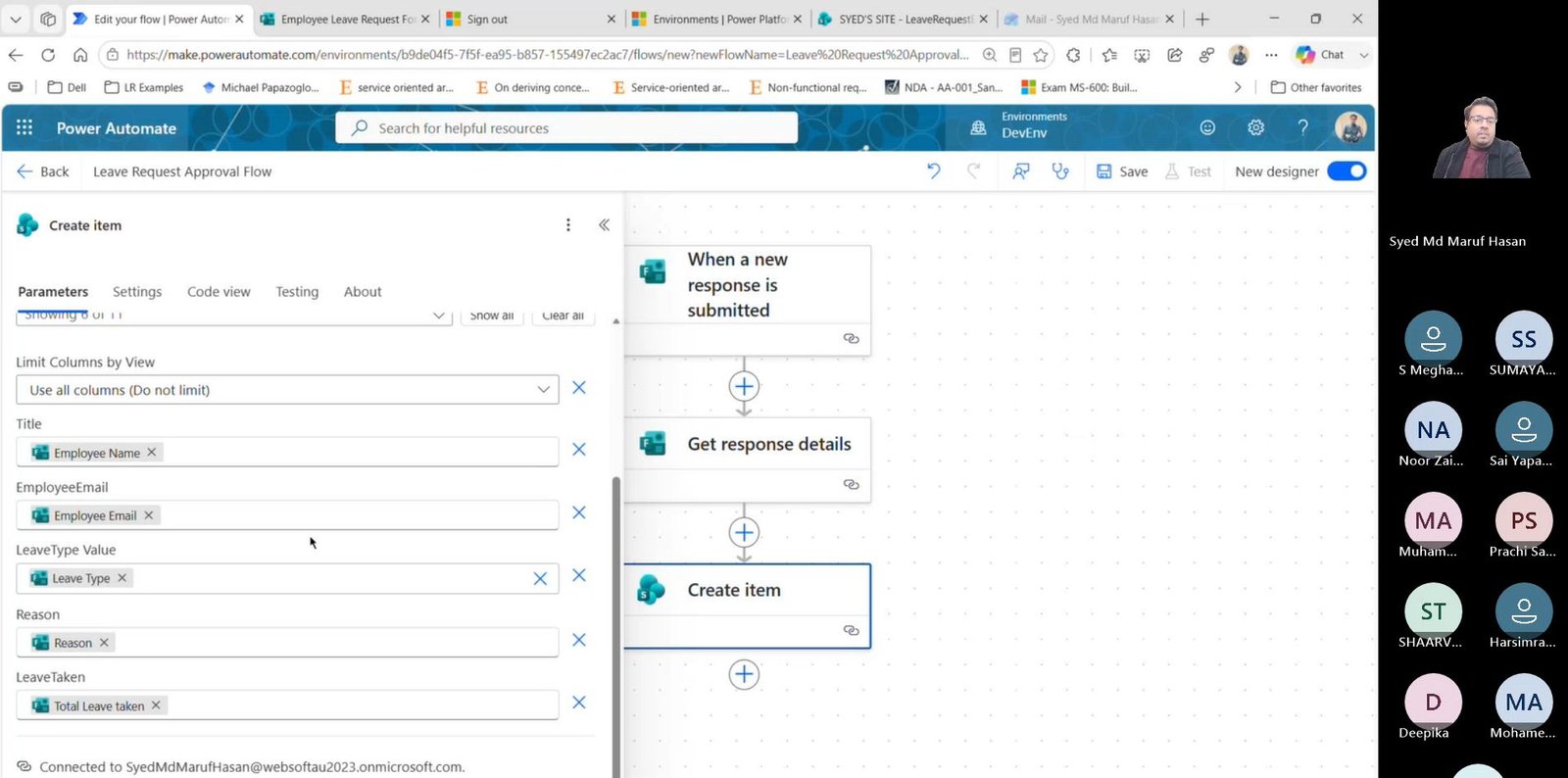Expand the advanced parameters dropdown chevron

[439, 316]
